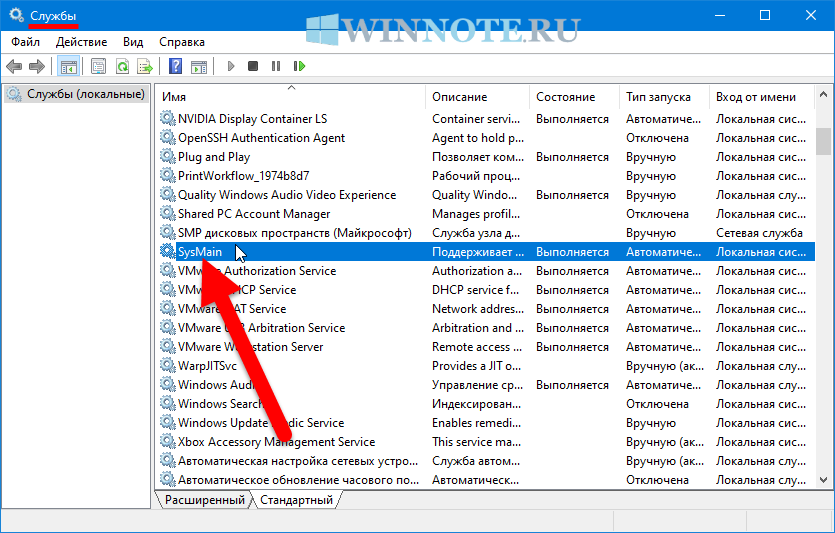Select the Xbox Accessory Management Service row
Viewport: 835px width, 533px height.
[x=487, y=442]
